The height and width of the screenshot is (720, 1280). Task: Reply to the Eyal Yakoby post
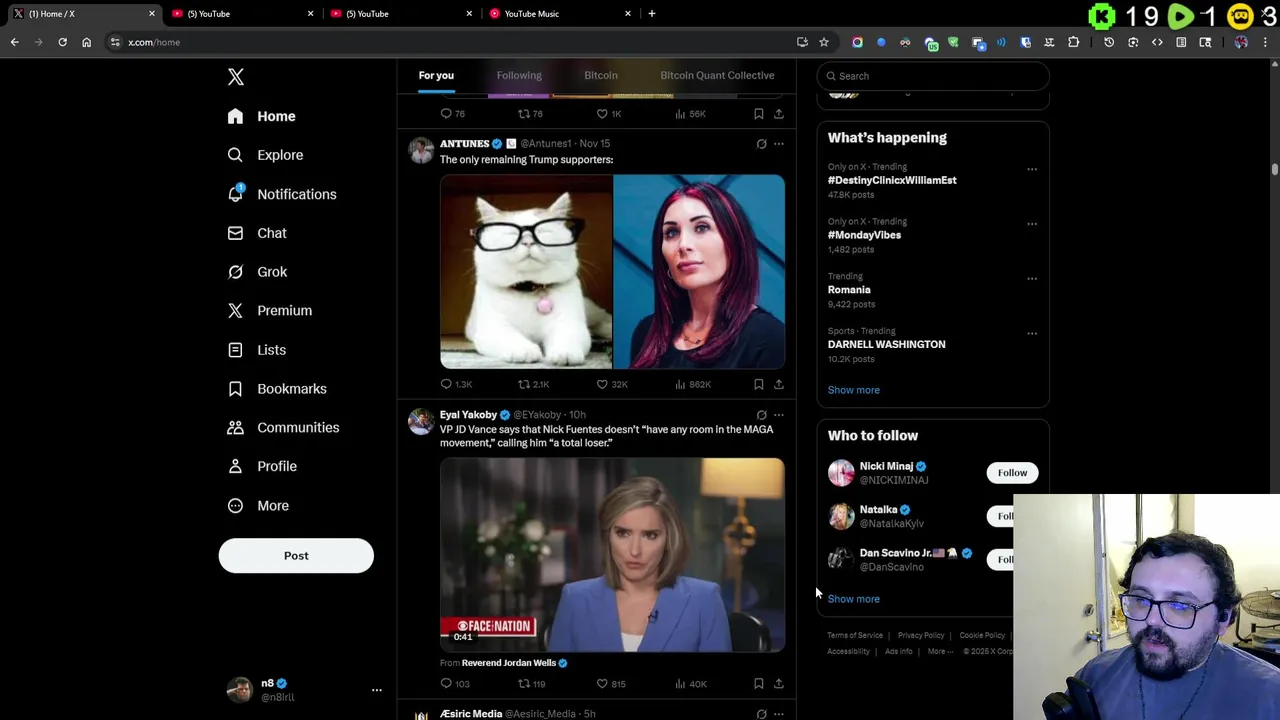455,684
